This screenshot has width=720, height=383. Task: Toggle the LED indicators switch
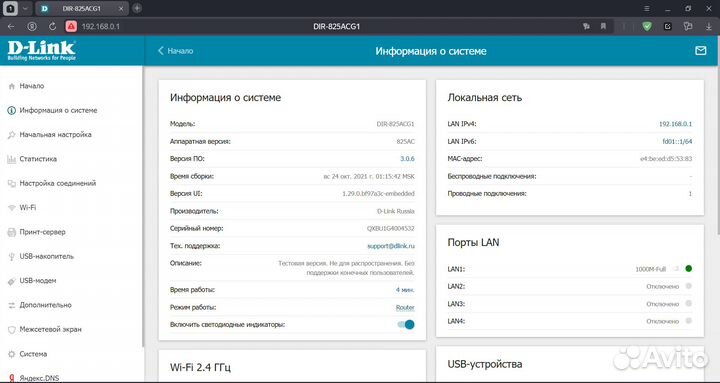pos(406,325)
